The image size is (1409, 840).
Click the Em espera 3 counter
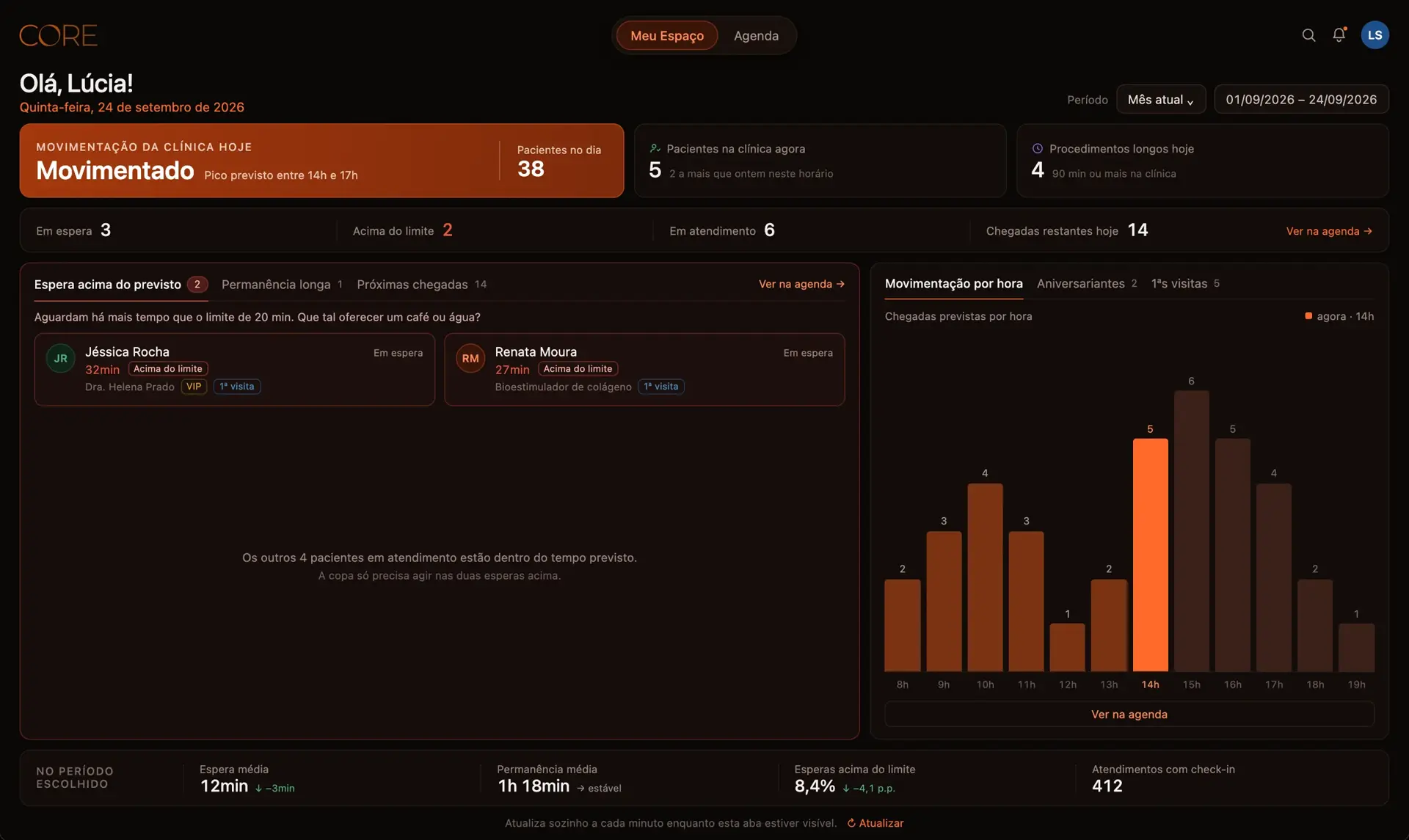click(x=73, y=230)
